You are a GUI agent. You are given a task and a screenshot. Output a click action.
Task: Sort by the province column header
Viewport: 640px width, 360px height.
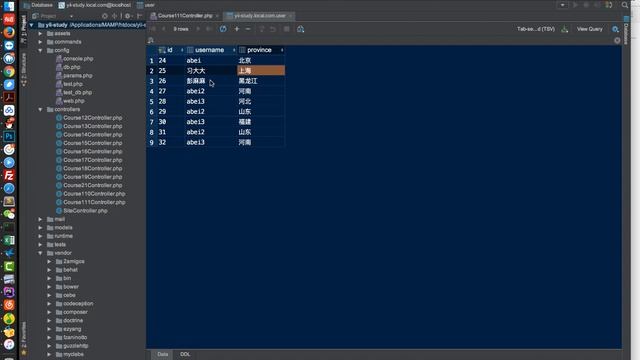coord(261,50)
